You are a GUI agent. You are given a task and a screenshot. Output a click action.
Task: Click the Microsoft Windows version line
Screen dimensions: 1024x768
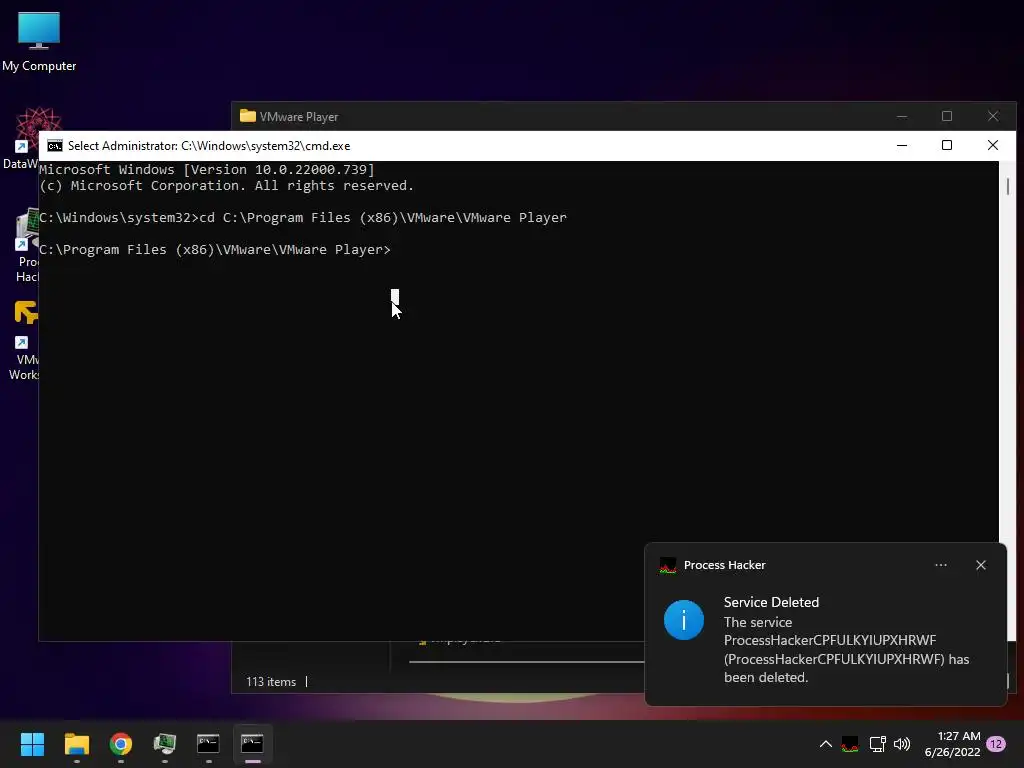click(x=207, y=170)
